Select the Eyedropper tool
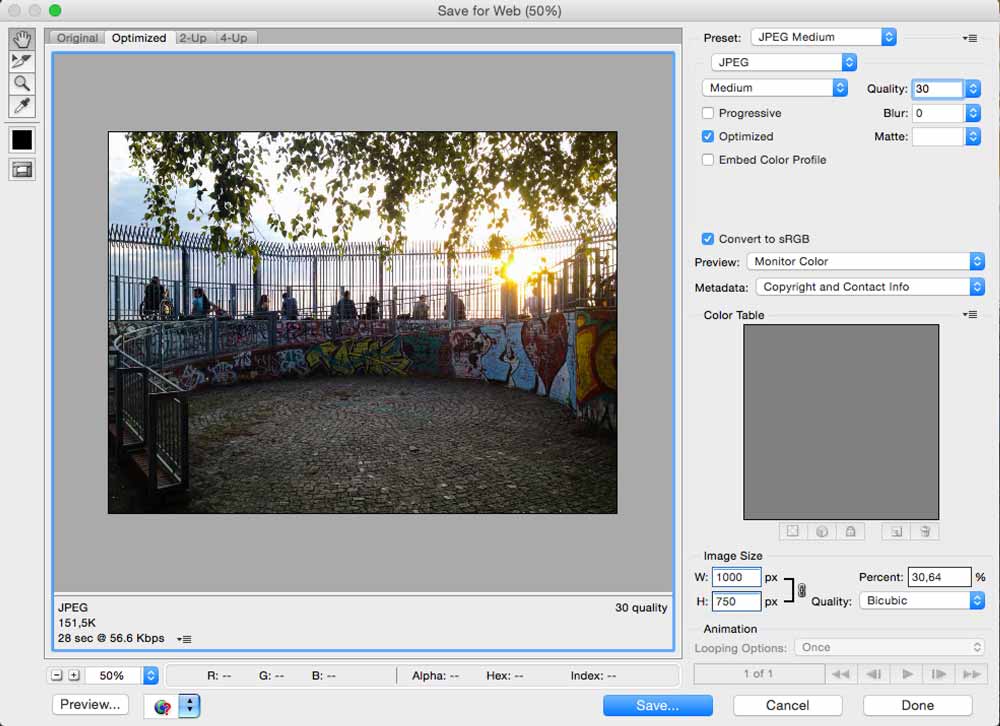Image resolution: width=1000 pixels, height=726 pixels. [x=21, y=106]
